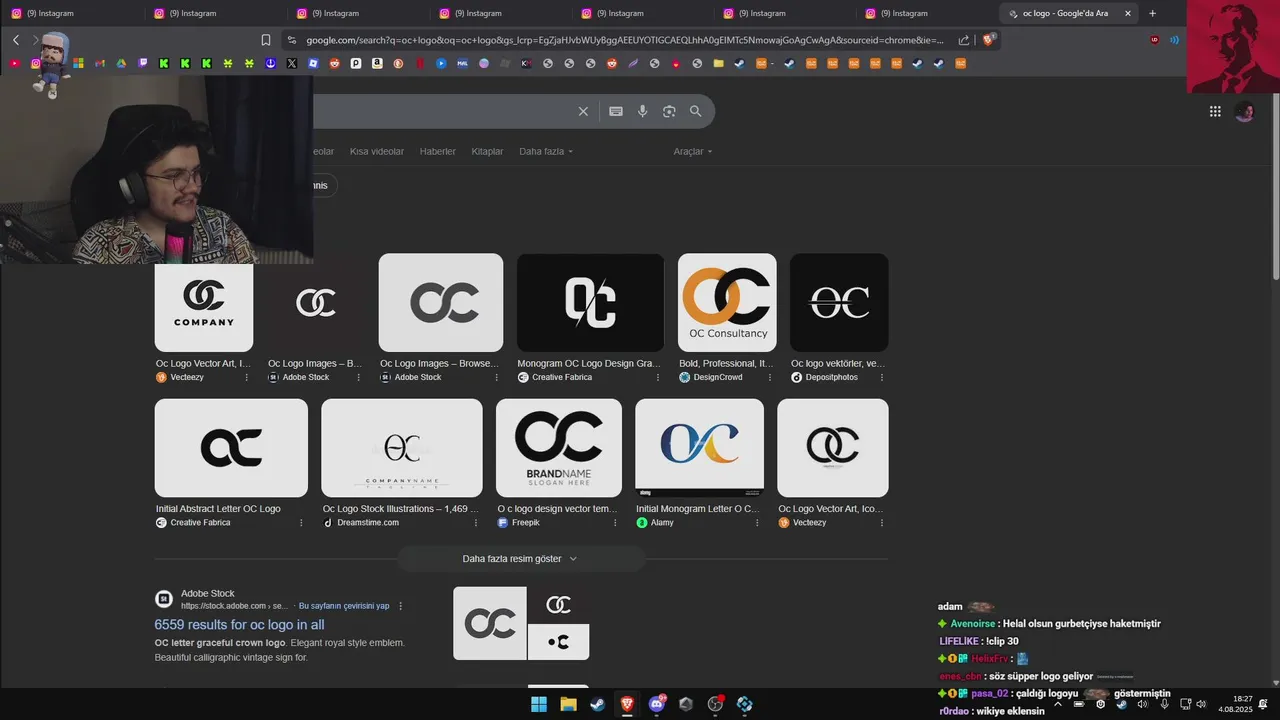
Task: Open the Google apps grid
Action: tap(1215, 112)
